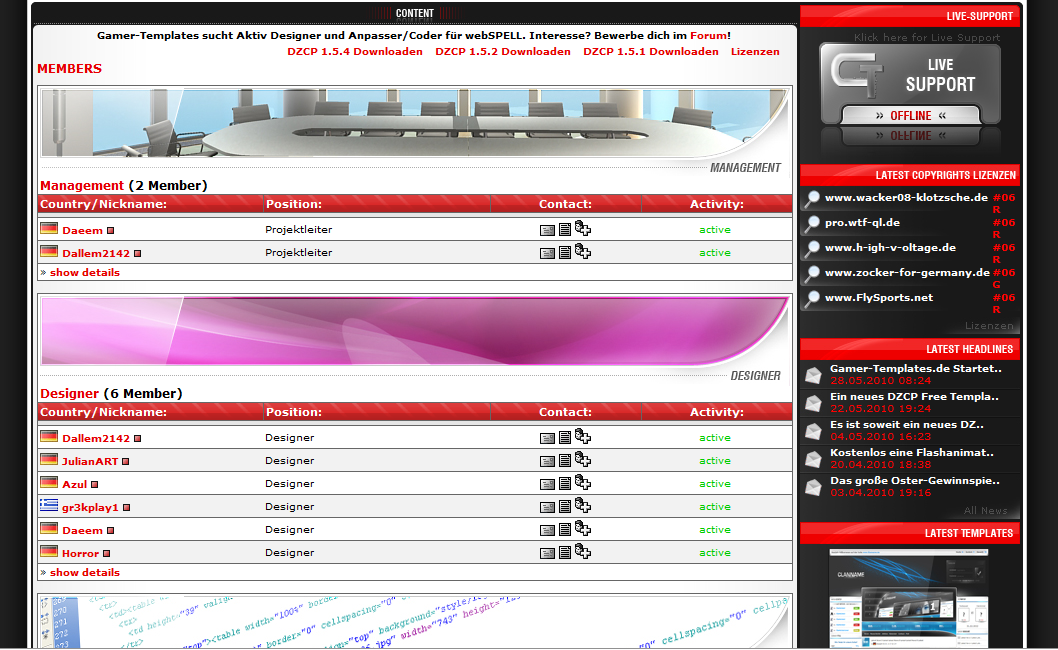Click message icon in gr3kplay1 row
This screenshot has width=1058, height=650.
pos(547,508)
